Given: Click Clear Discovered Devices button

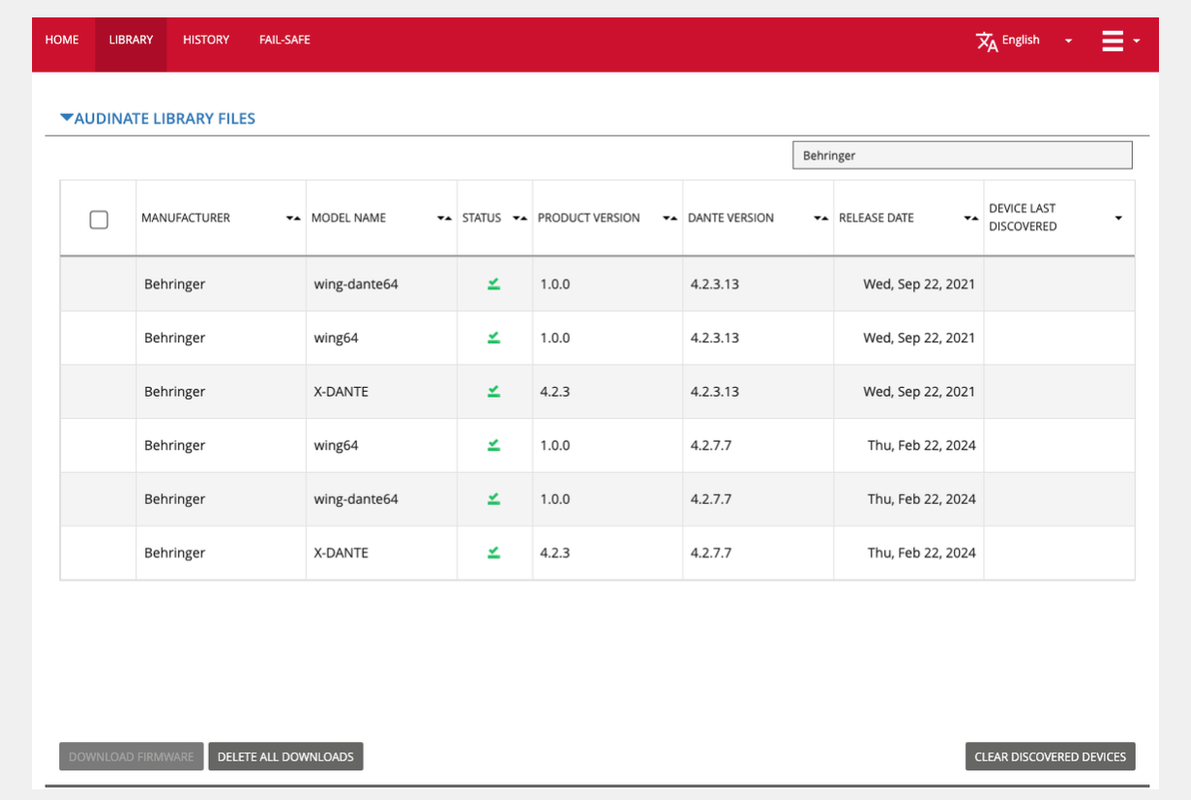Looking at the screenshot, I should click(1050, 757).
